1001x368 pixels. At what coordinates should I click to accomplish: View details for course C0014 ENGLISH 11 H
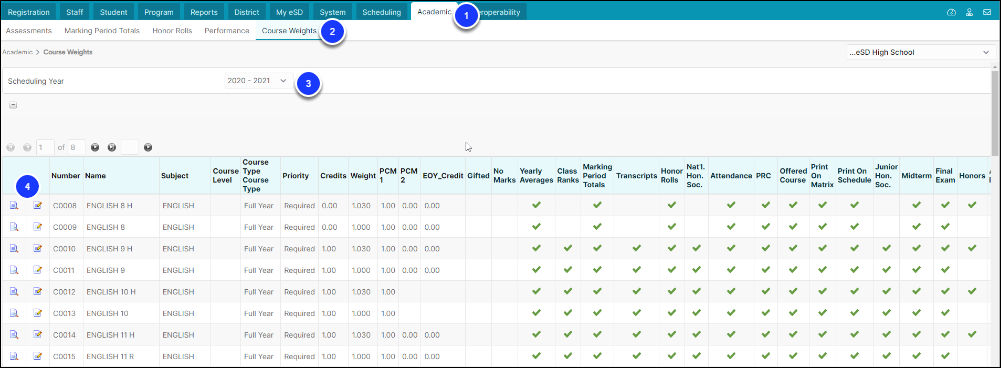click(14, 334)
